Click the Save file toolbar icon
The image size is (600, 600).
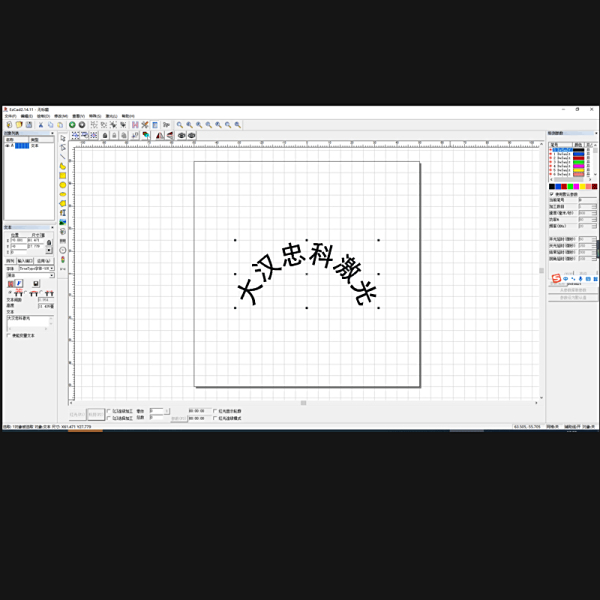[28, 125]
